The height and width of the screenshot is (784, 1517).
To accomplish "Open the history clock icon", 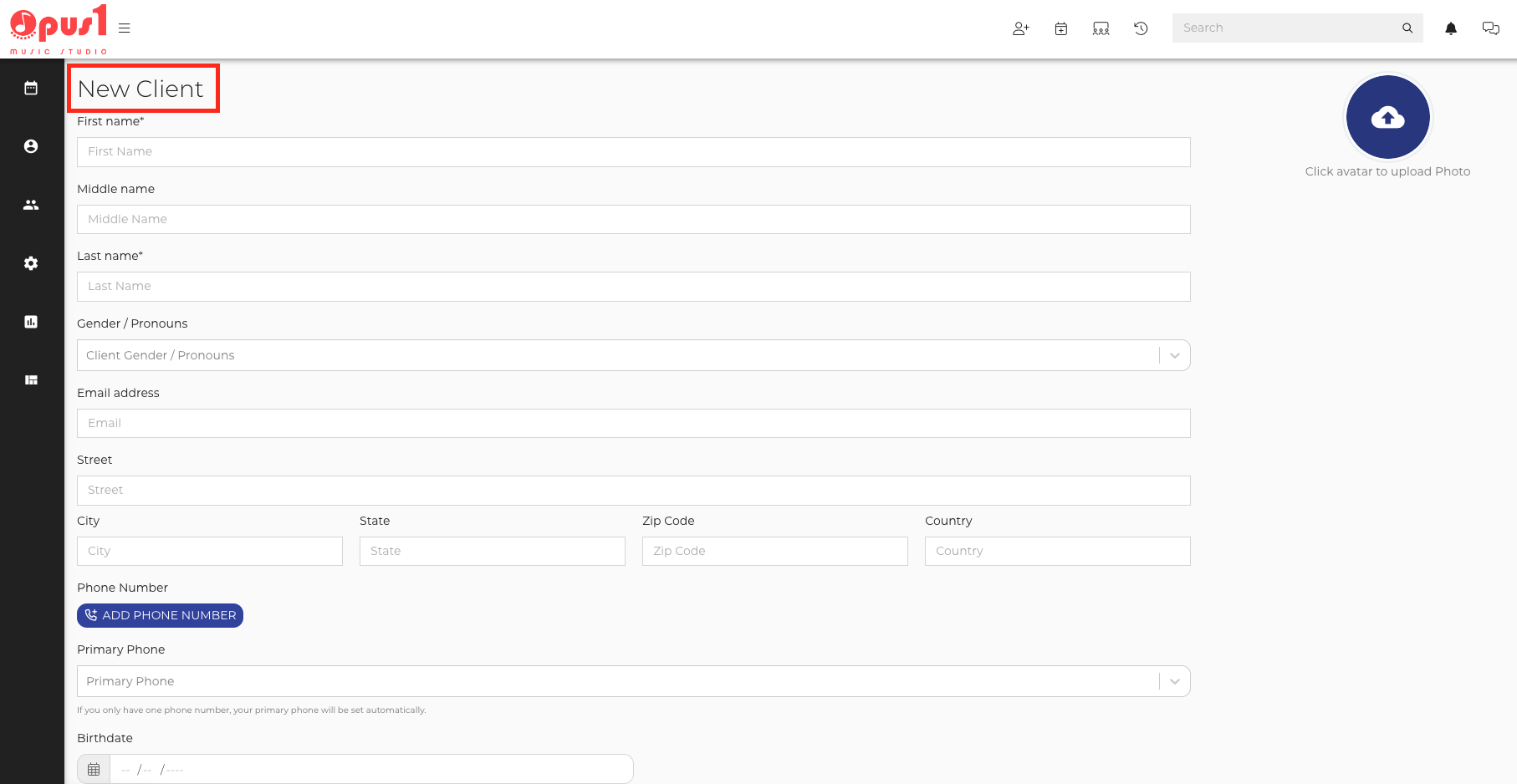I will (x=1141, y=28).
